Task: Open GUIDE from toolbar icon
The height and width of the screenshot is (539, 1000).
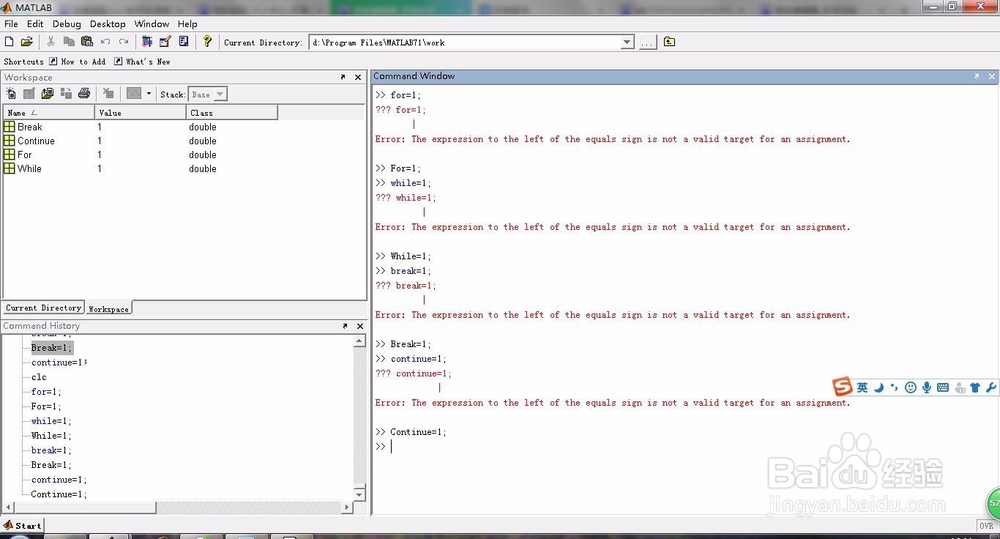Action: [165, 41]
